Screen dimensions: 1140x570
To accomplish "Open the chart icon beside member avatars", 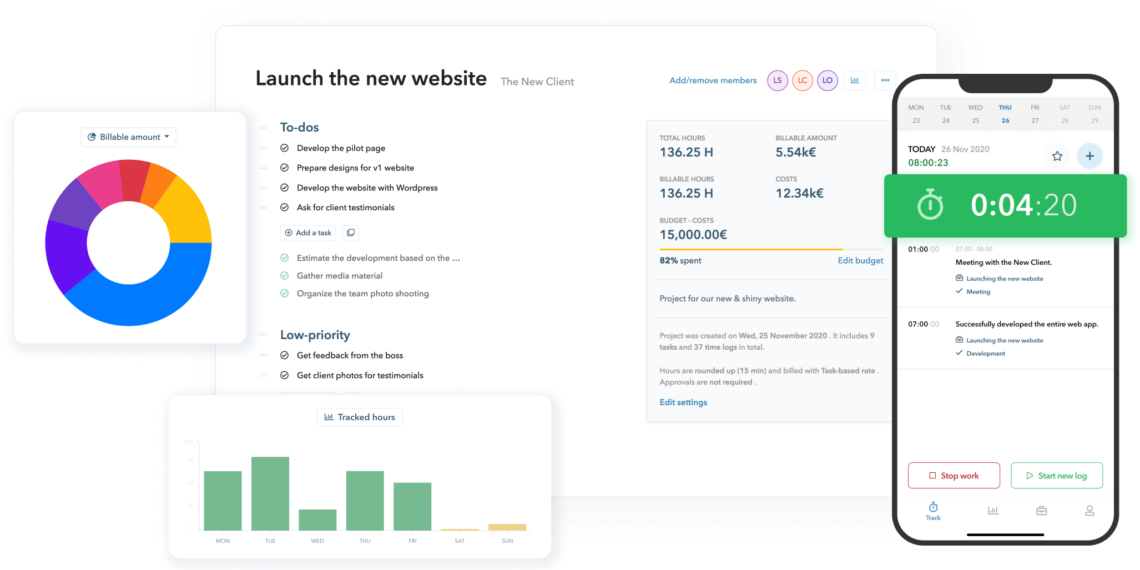I will 854,80.
